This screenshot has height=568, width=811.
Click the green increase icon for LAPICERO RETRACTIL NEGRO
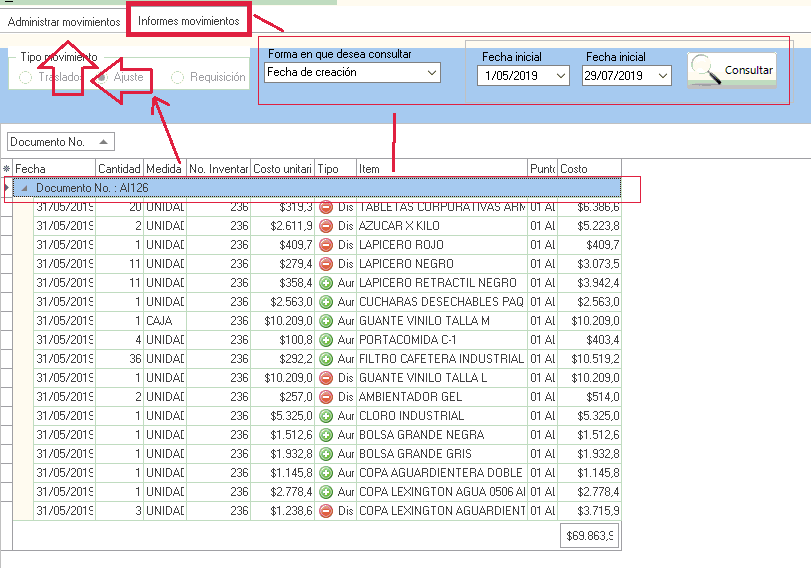pos(326,283)
